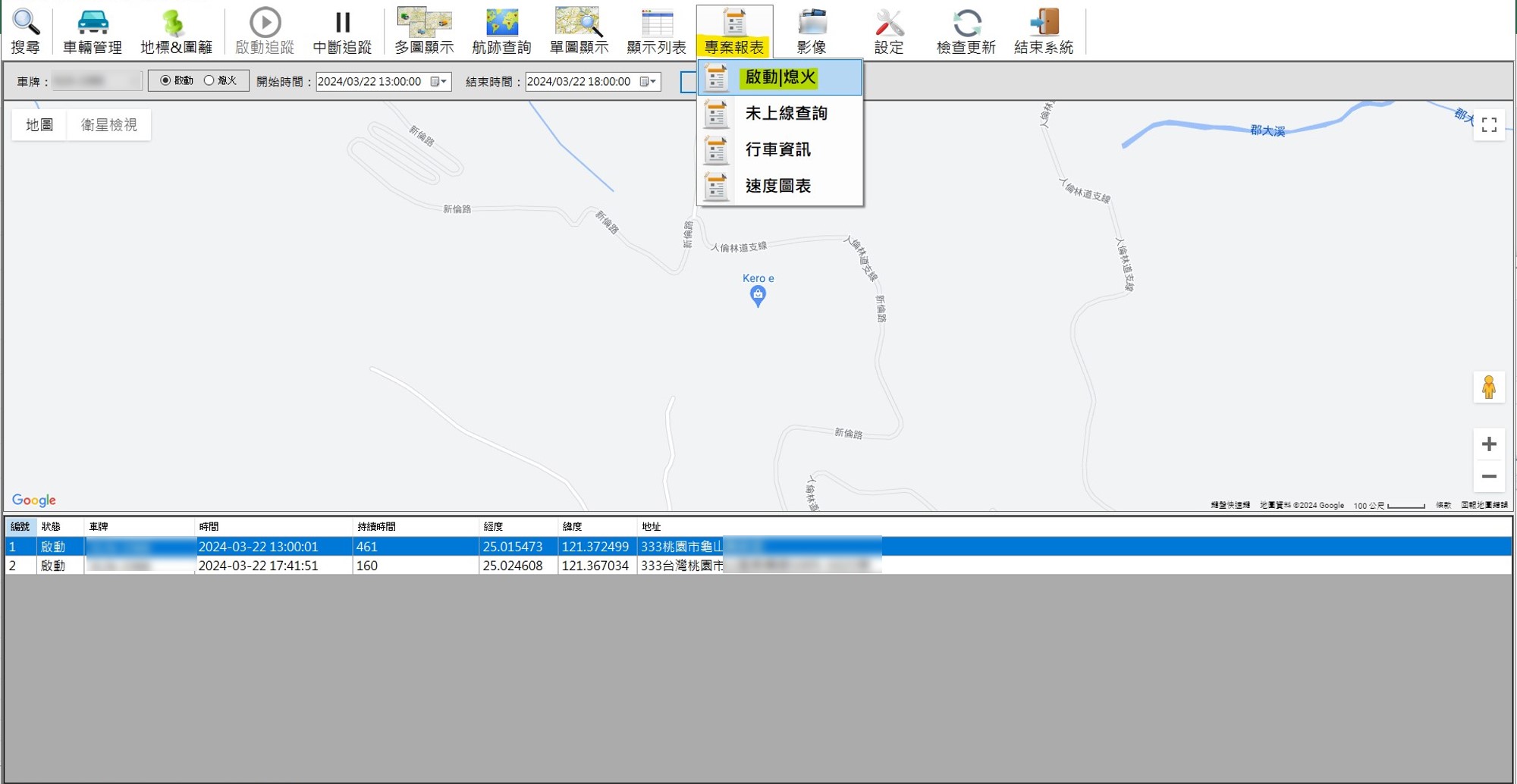This screenshot has height=784, width=1517.
Task: Open 顯示列表 list display
Action: (x=656, y=31)
